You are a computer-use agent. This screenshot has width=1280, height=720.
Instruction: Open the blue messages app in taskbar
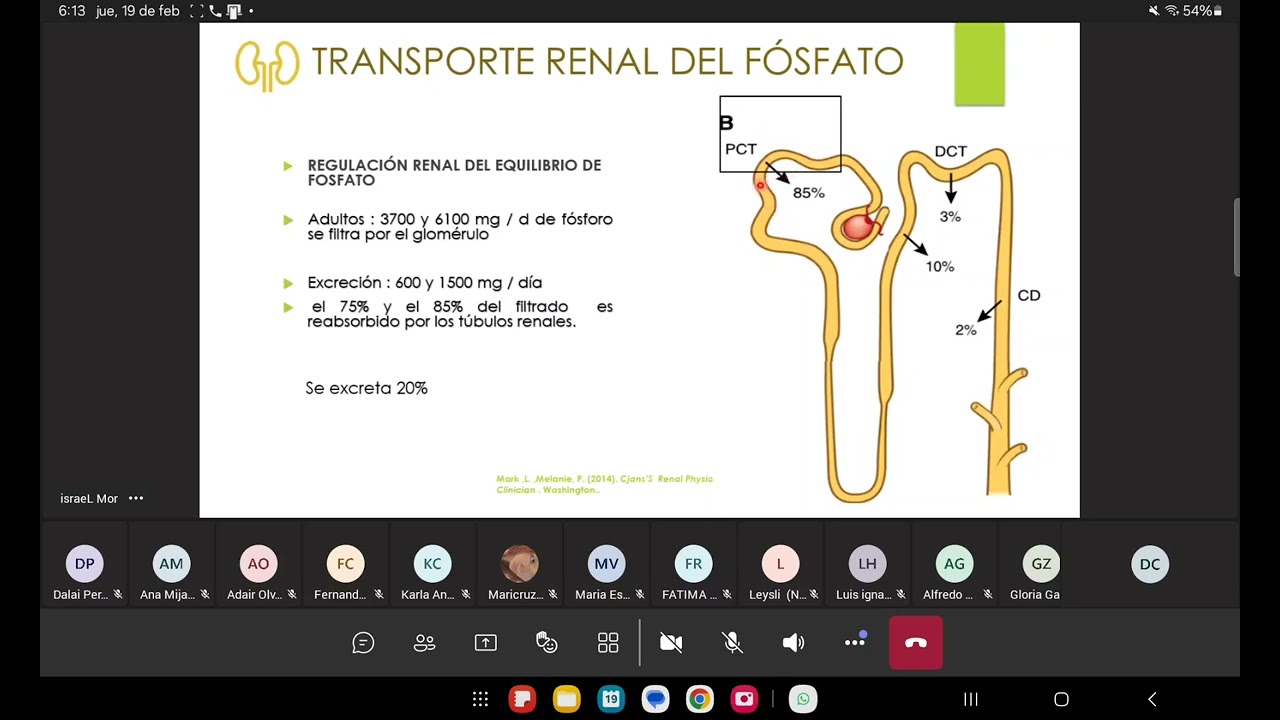point(655,699)
